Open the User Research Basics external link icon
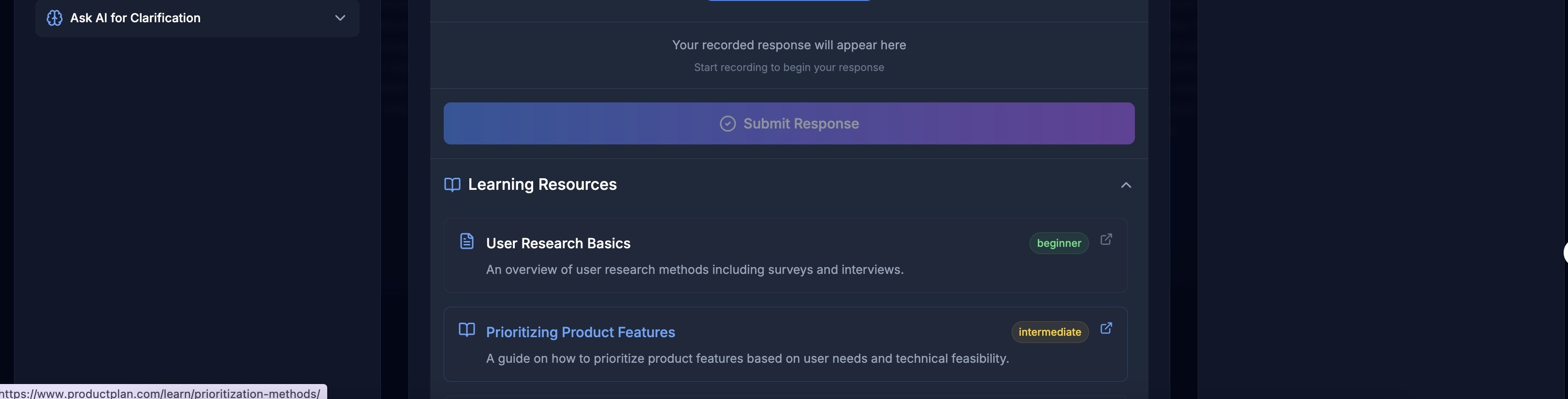 pos(1106,240)
